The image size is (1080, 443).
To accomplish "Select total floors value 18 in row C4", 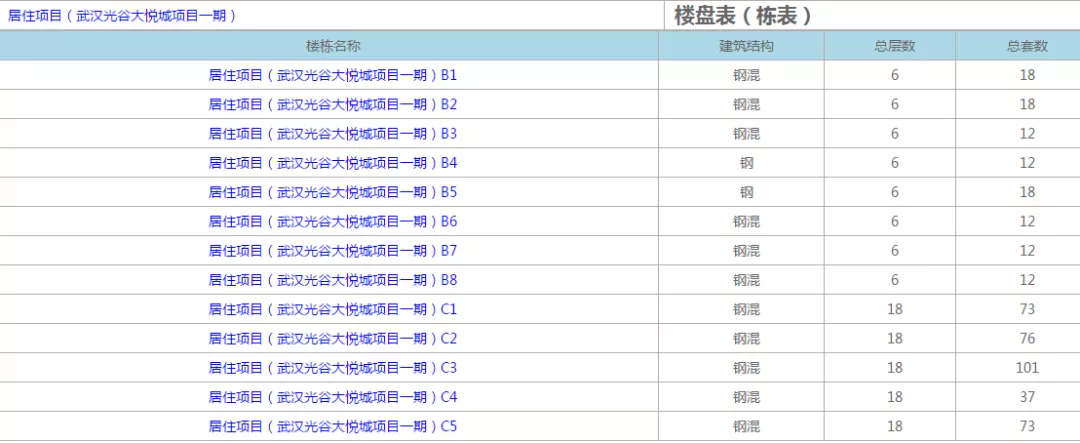I will (x=895, y=397).
